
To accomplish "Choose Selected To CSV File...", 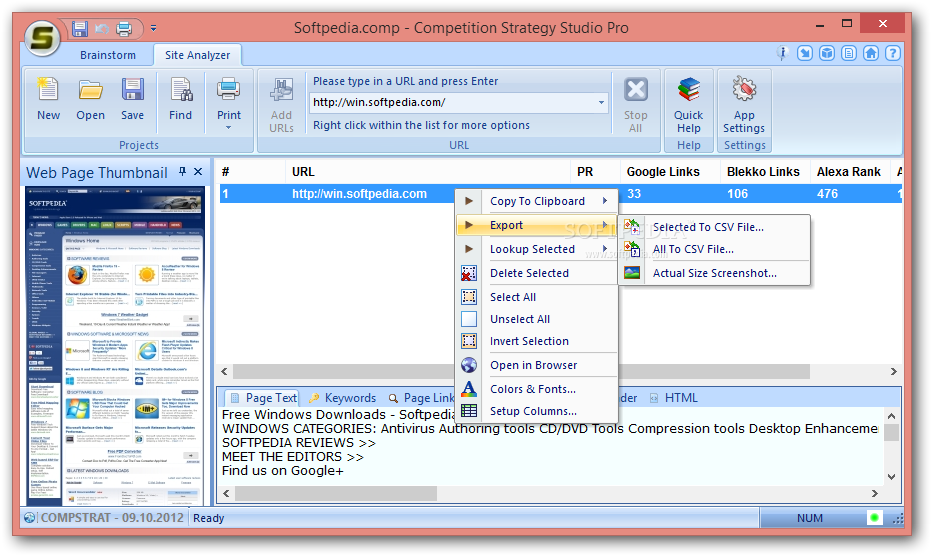I will (x=714, y=227).
